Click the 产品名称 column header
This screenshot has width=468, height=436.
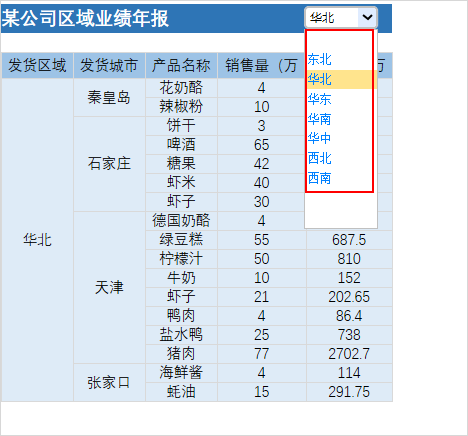tap(181, 65)
